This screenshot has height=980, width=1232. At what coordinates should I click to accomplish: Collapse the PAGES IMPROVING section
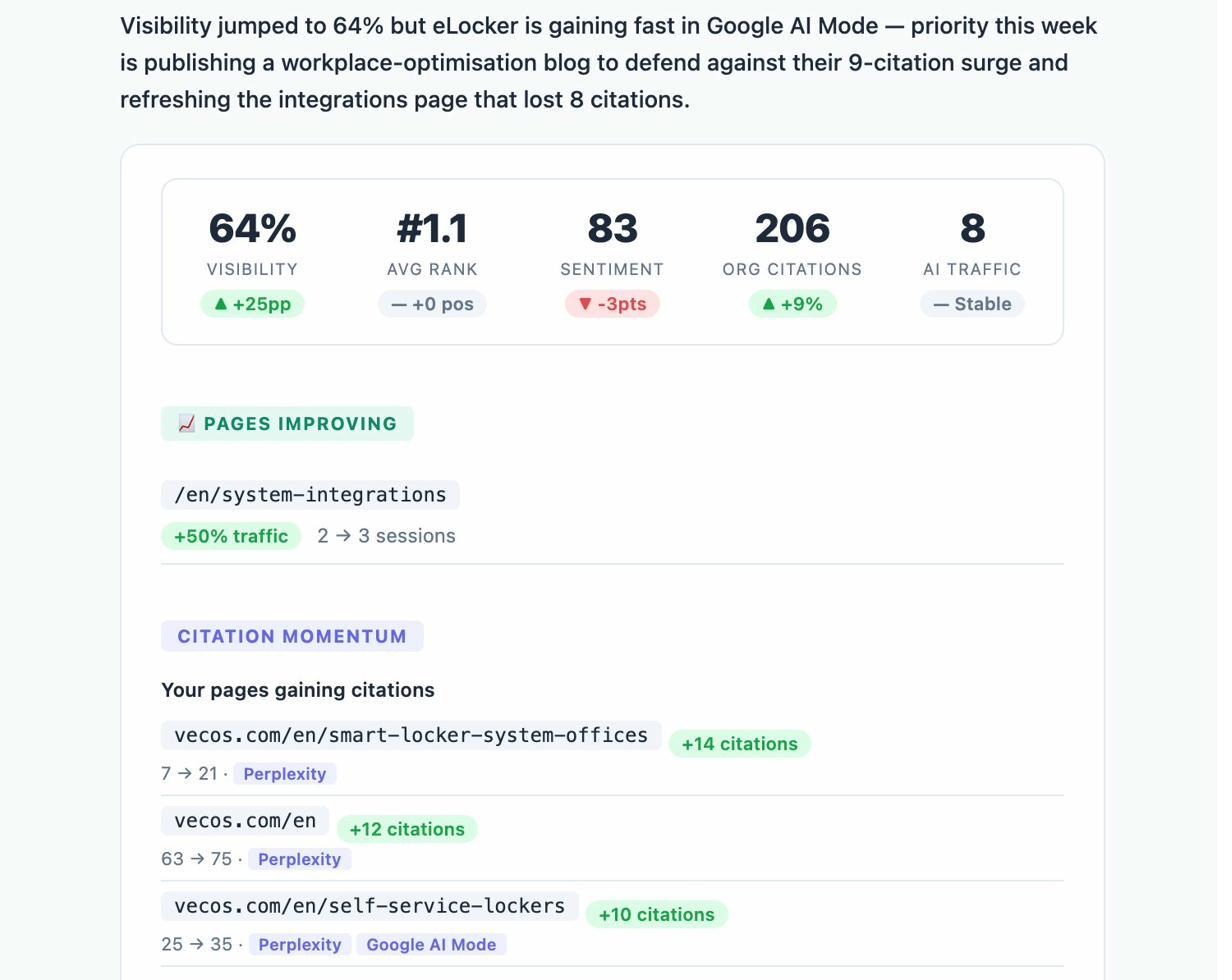(x=287, y=423)
